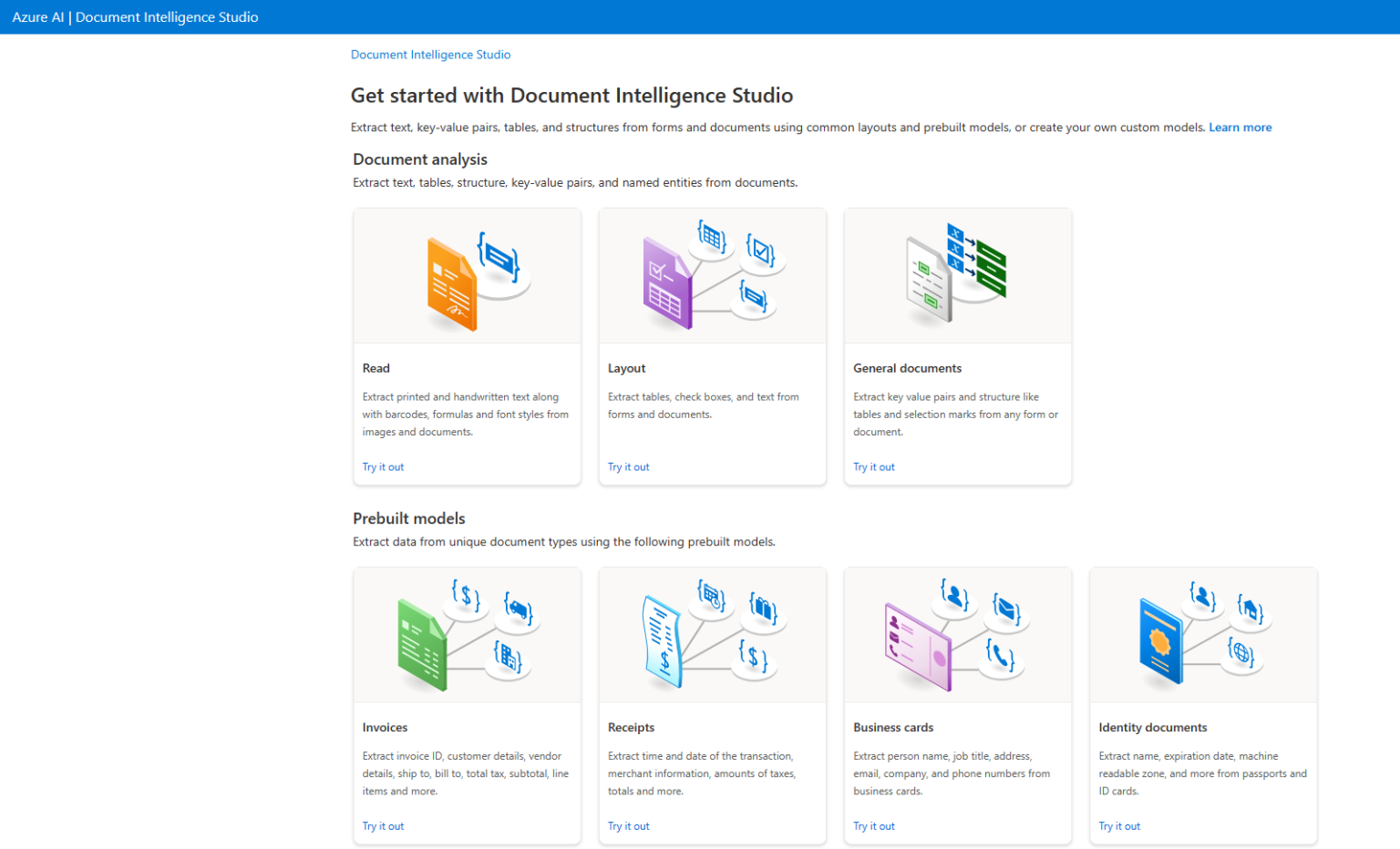The image size is (1400, 849).
Task: Open Try it out for Receipts
Action: click(x=628, y=825)
